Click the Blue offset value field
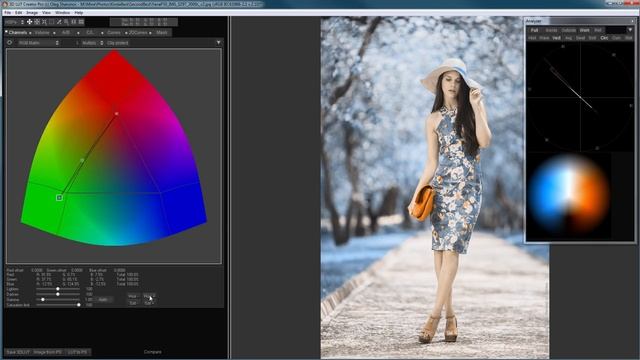Screen dimensions: 640x360 (120, 270)
